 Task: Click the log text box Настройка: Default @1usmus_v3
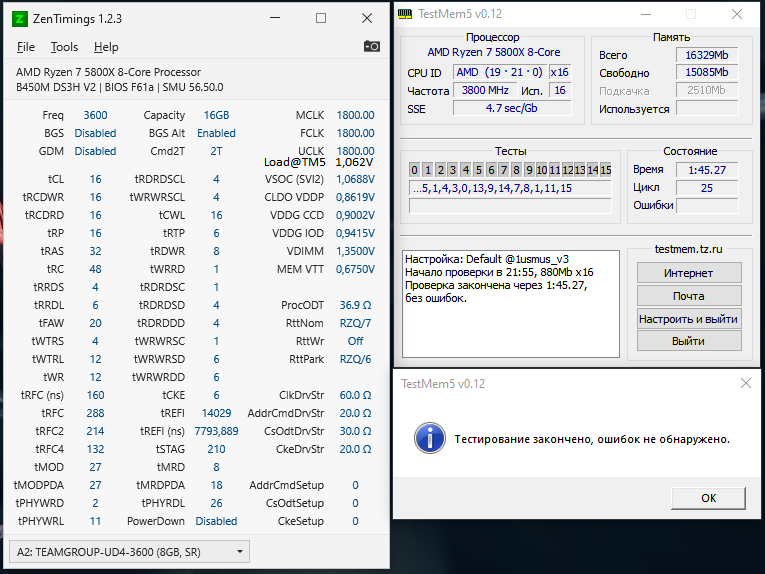coord(511,304)
